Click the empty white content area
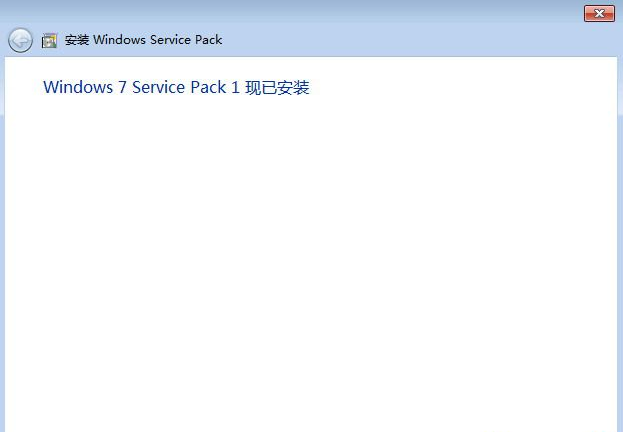This screenshot has height=432, width=625. [x=310, y=260]
